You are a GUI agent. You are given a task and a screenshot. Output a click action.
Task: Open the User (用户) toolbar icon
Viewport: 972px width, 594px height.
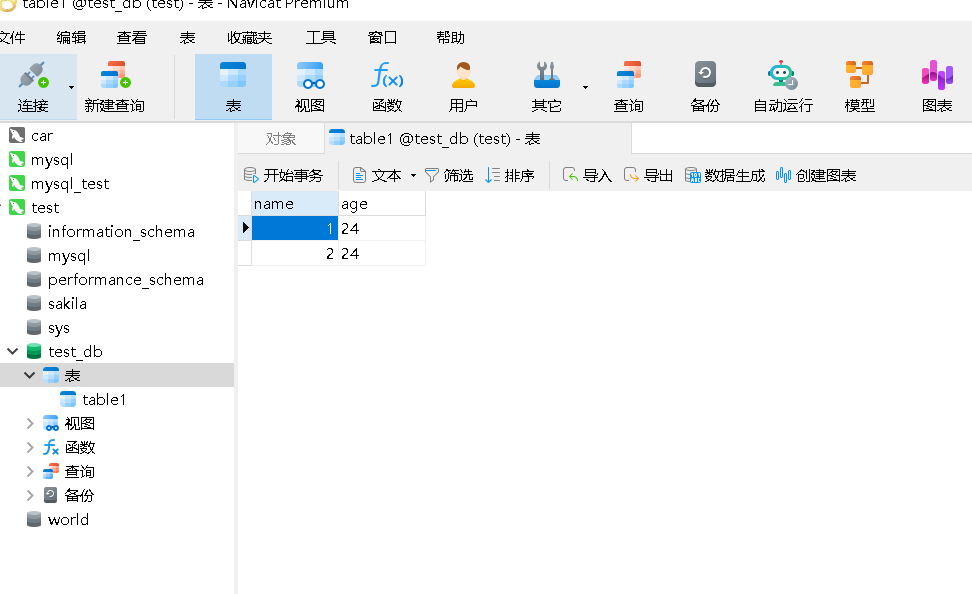coord(463,87)
